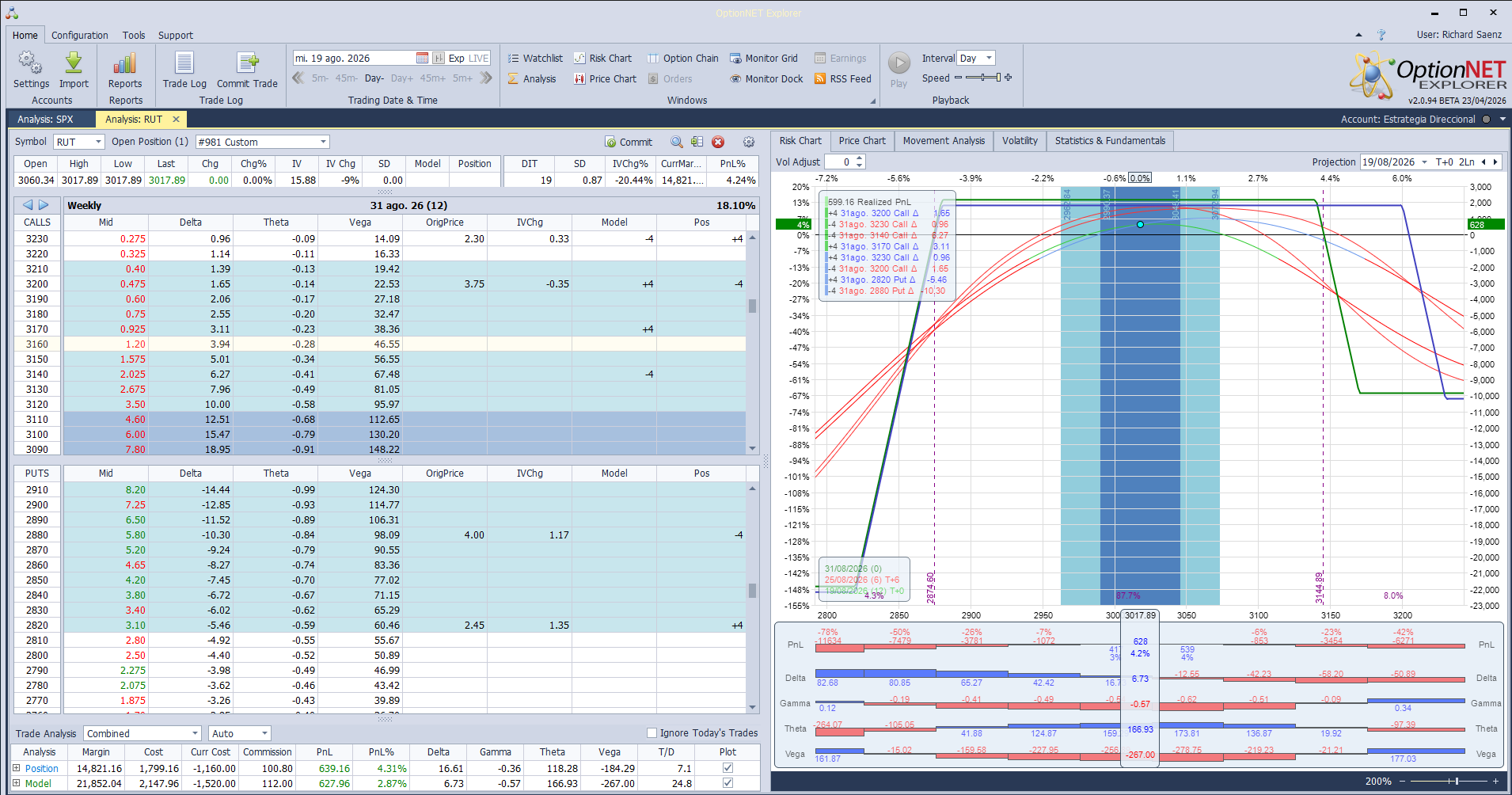Open analysis settings gear icon
The height and width of the screenshot is (795, 1512).
click(x=749, y=142)
